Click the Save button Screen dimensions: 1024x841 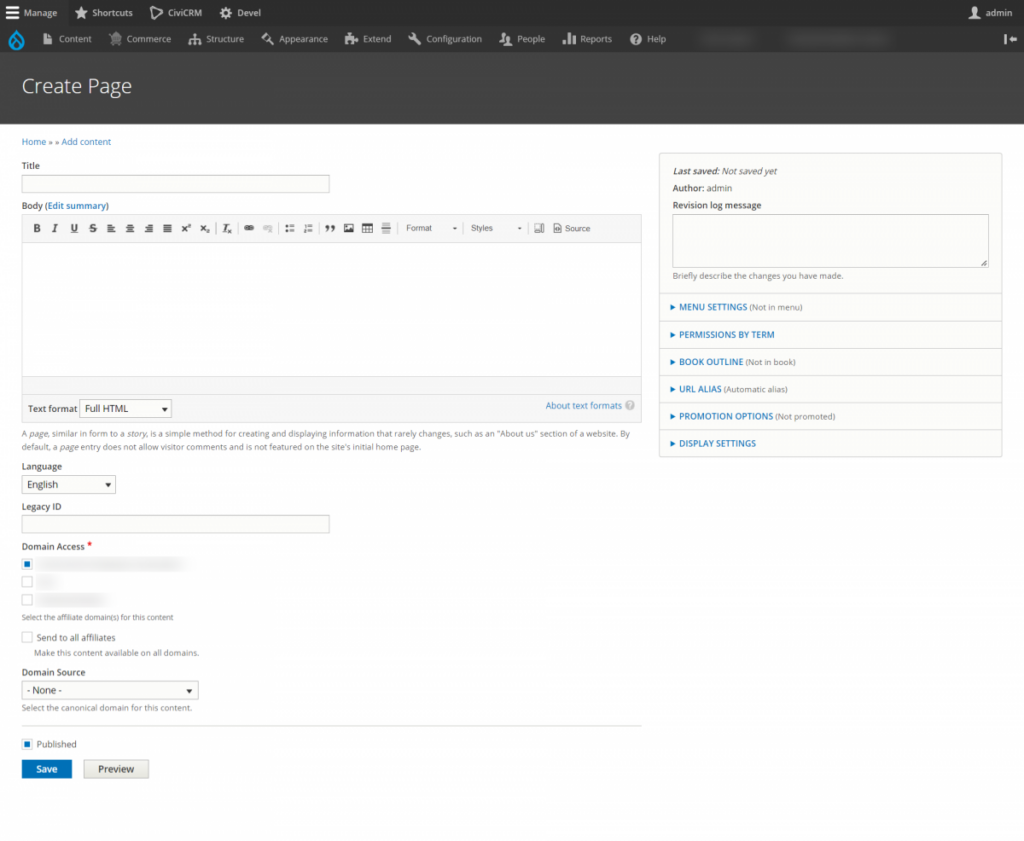(47, 769)
